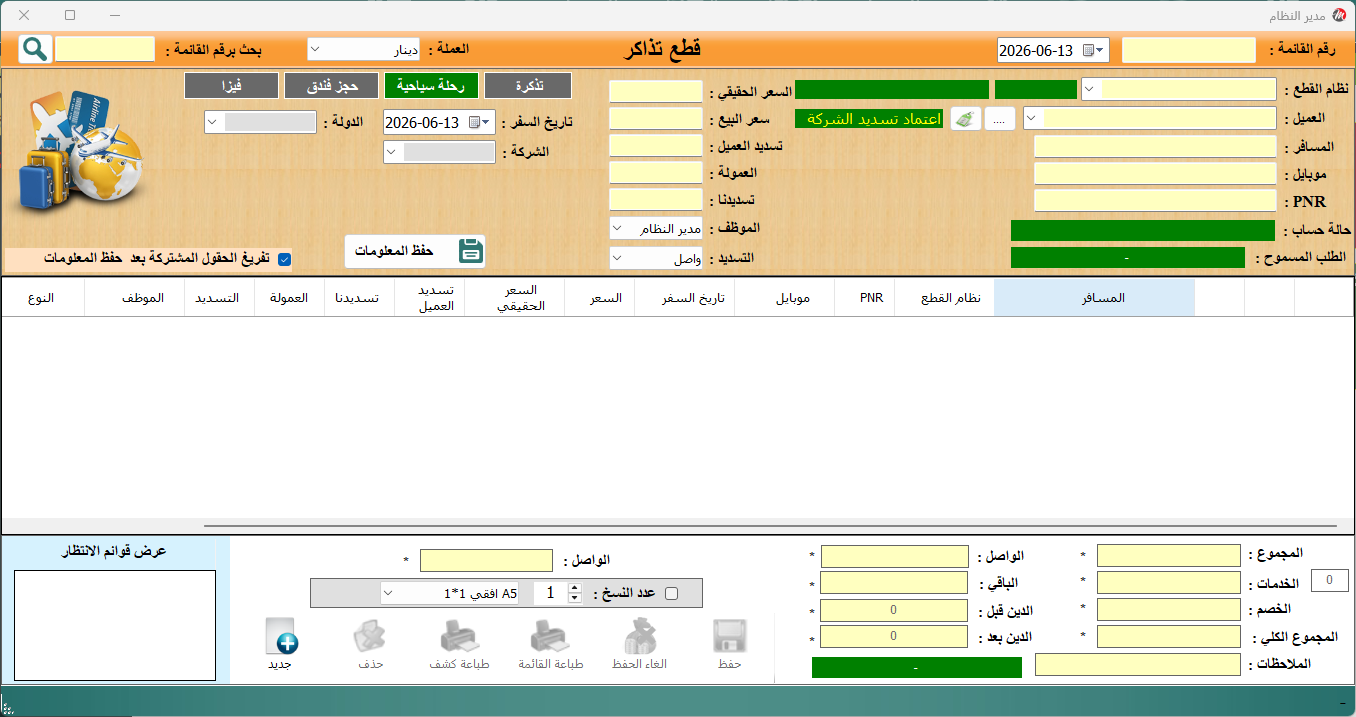Click the new (جديد) plus icon
The width and height of the screenshot is (1356, 717).
(280, 644)
